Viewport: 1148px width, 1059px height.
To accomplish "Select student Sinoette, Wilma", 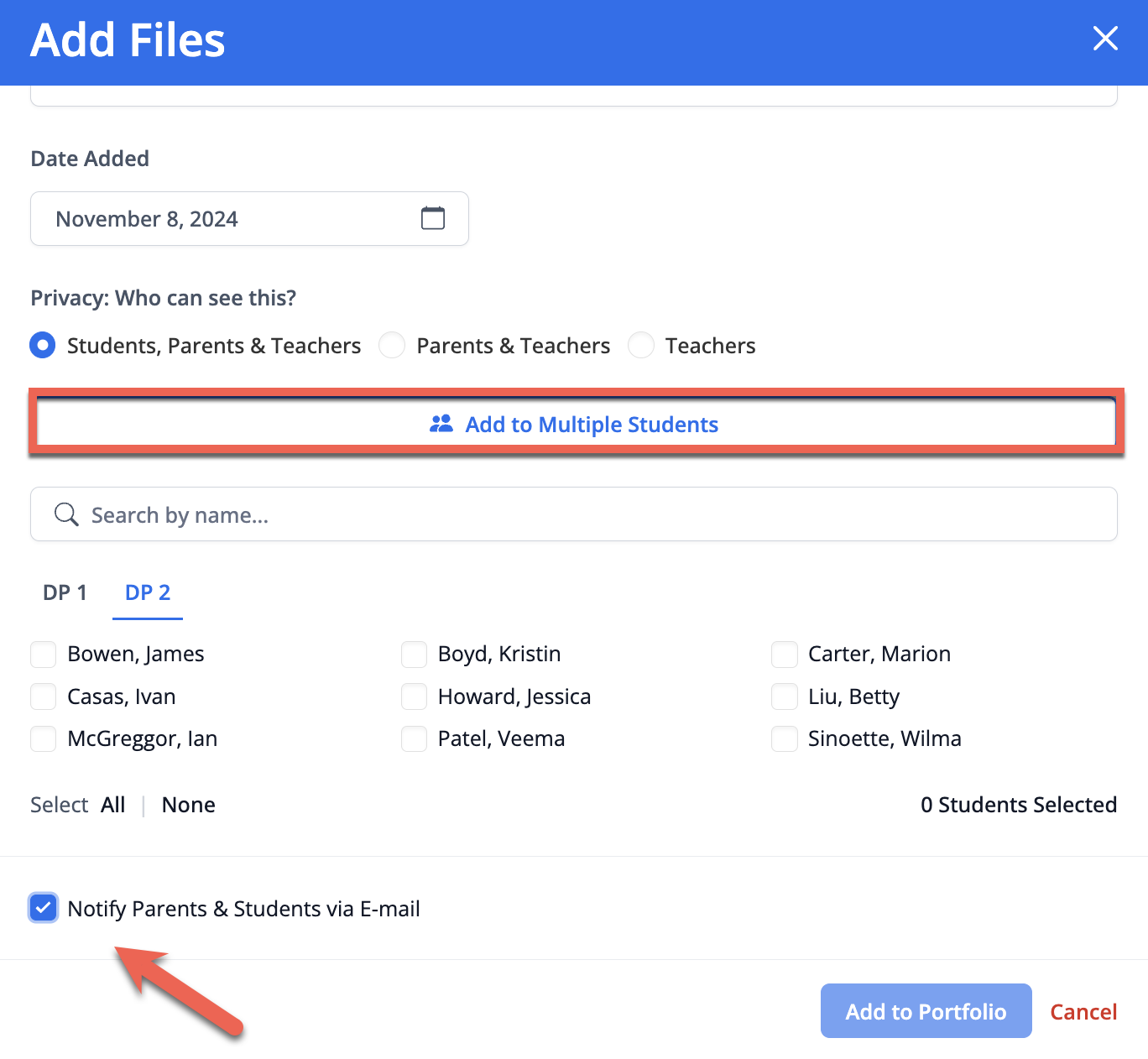I will (785, 739).
